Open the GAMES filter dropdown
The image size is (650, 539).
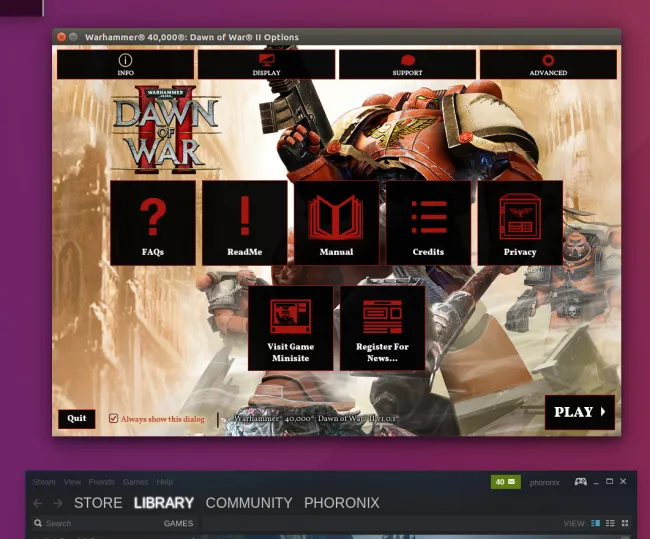[x=178, y=523]
